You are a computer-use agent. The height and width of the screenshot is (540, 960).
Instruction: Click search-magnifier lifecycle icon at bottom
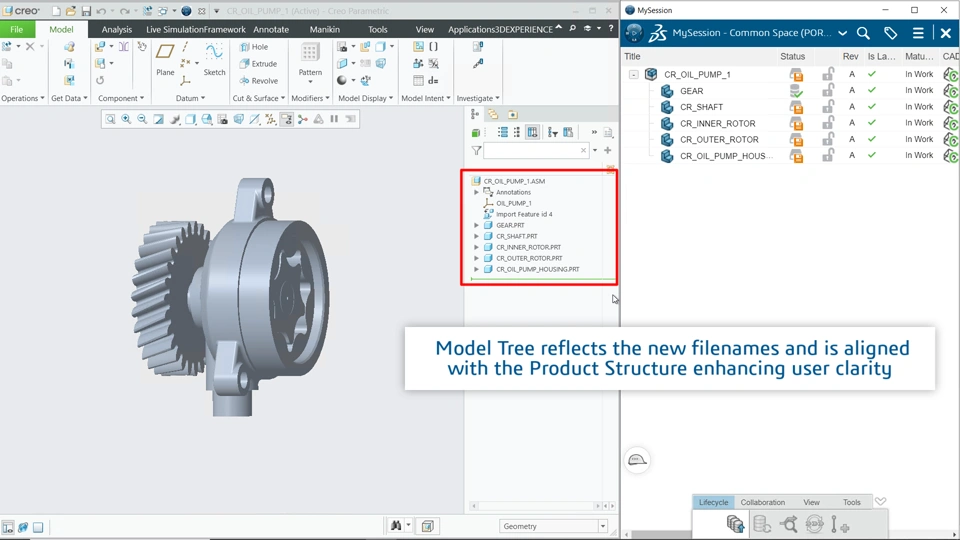click(x=789, y=525)
